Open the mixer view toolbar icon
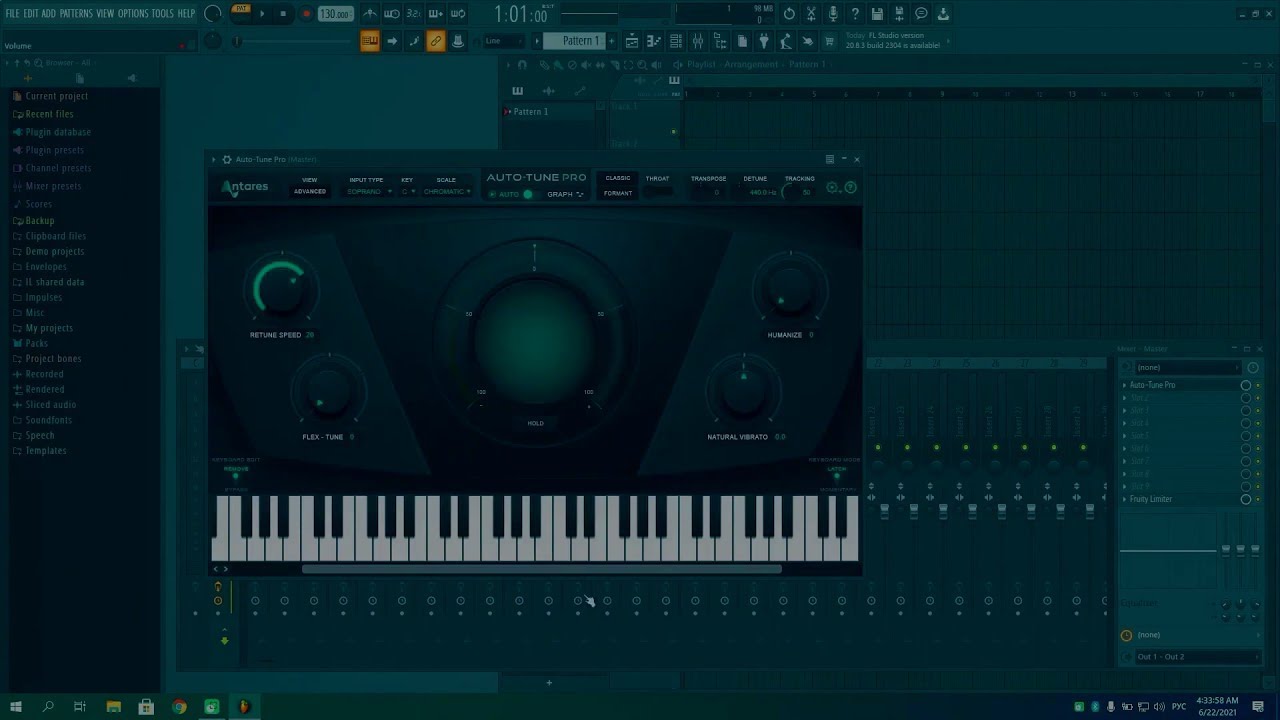1280x720 pixels. (698, 41)
